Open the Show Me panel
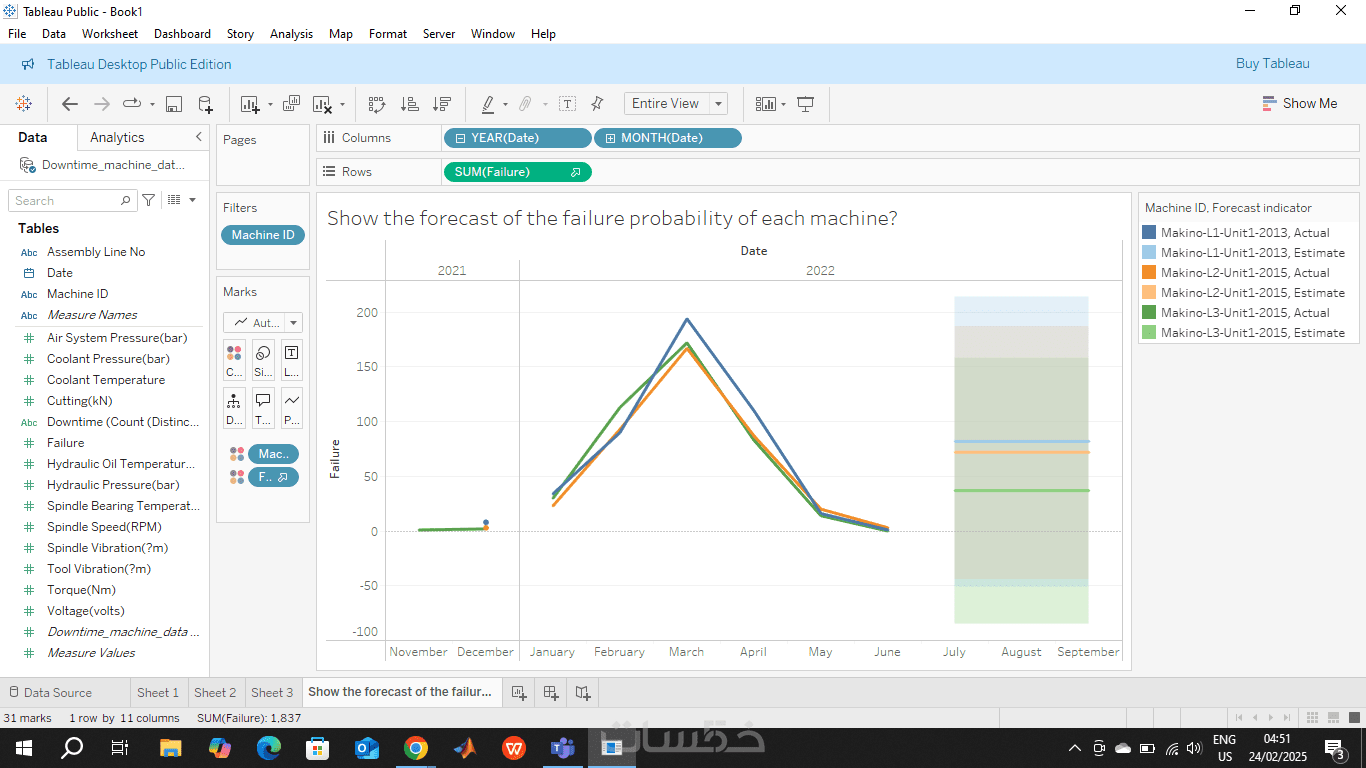Image resolution: width=1366 pixels, height=768 pixels. tap(1299, 104)
